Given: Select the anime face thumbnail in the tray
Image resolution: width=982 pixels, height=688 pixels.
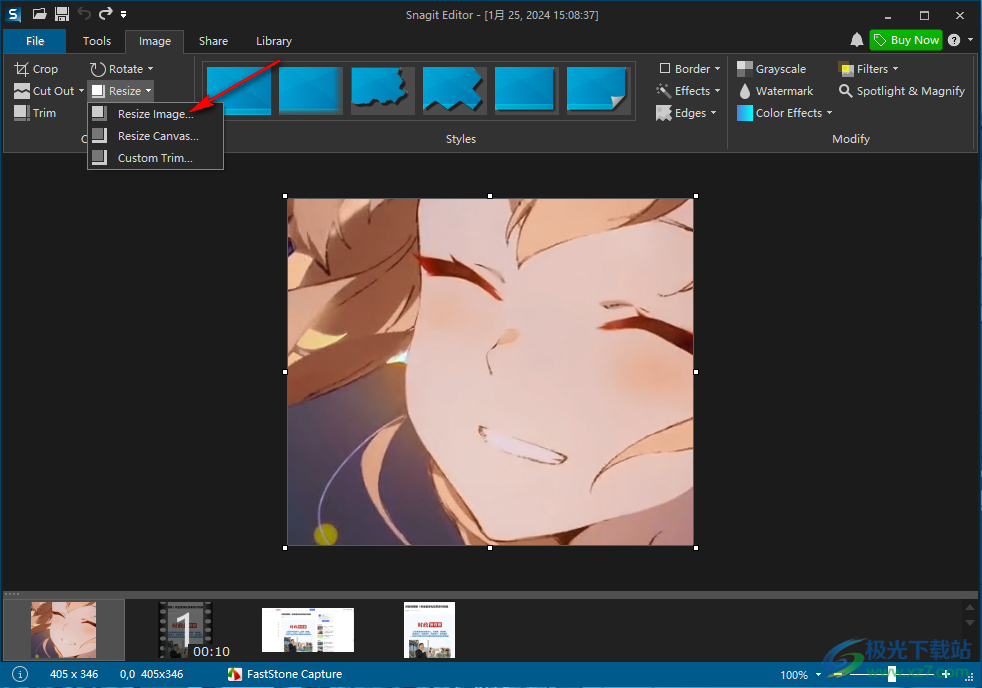Looking at the screenshot, I should [63, 630].
